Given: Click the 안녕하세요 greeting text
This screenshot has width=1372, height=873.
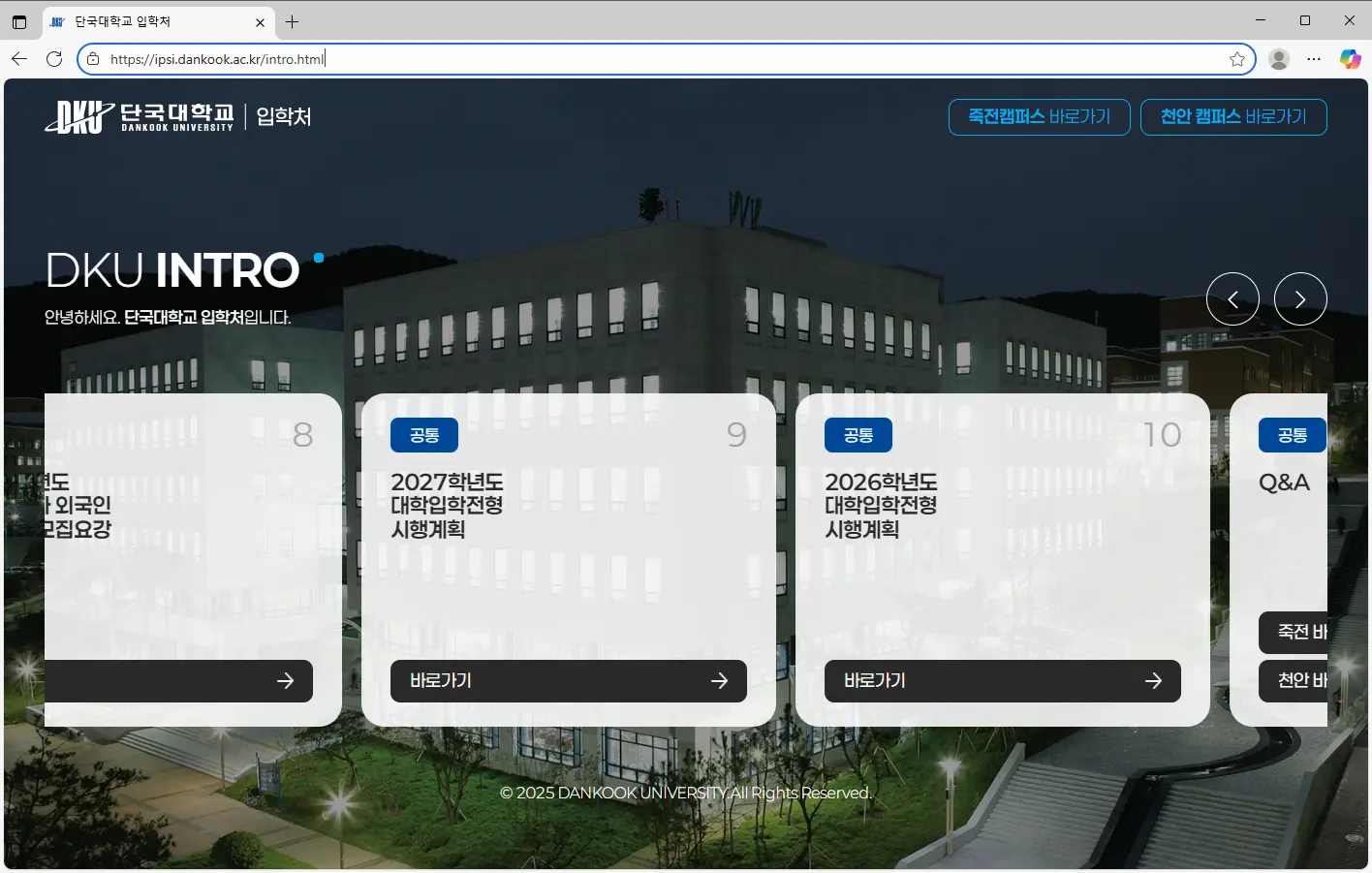Looking at the screenshot, I should pos(168,318).
